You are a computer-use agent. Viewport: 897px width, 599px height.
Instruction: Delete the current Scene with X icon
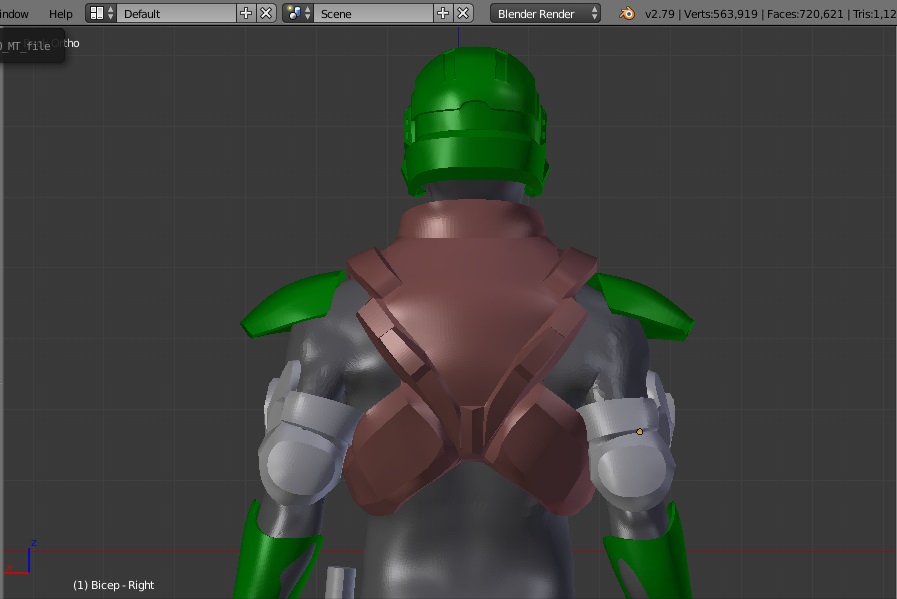tap(463, 14)
